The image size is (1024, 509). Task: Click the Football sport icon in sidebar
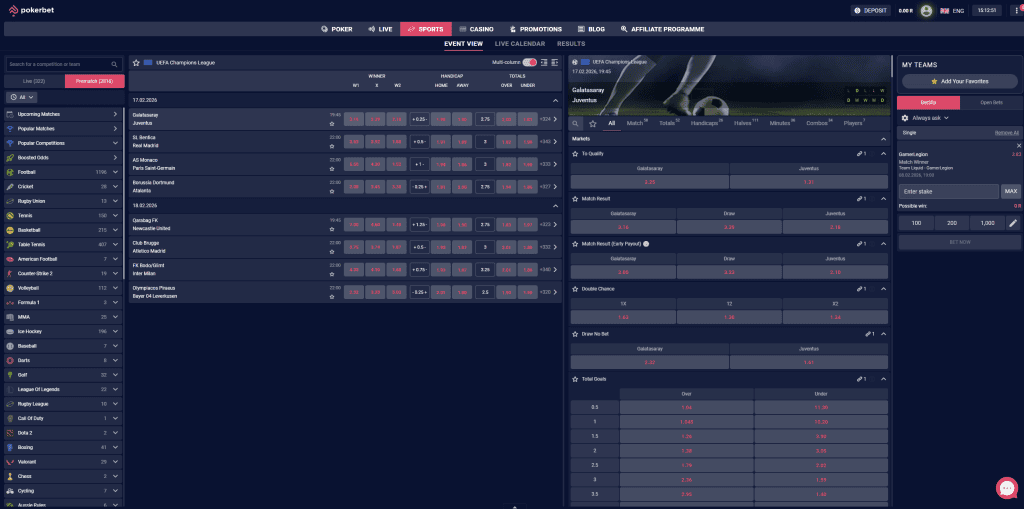point(10,172)
